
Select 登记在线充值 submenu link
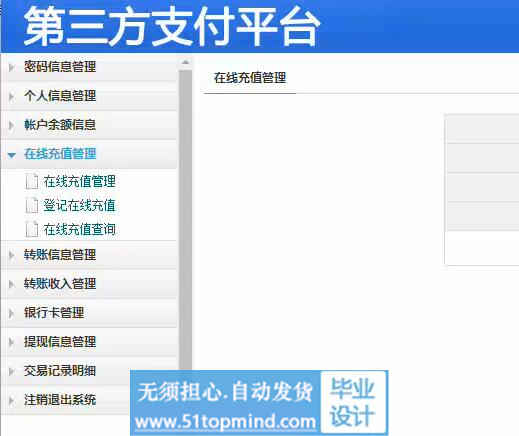click(x=79, y=206)
